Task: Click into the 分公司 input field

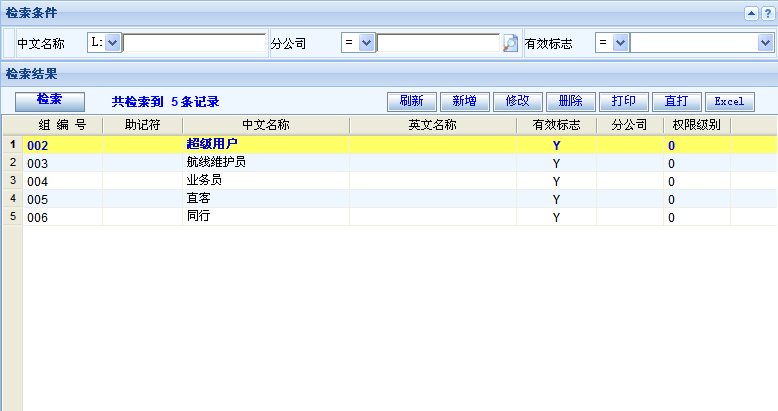Action: tap(437, 43)
